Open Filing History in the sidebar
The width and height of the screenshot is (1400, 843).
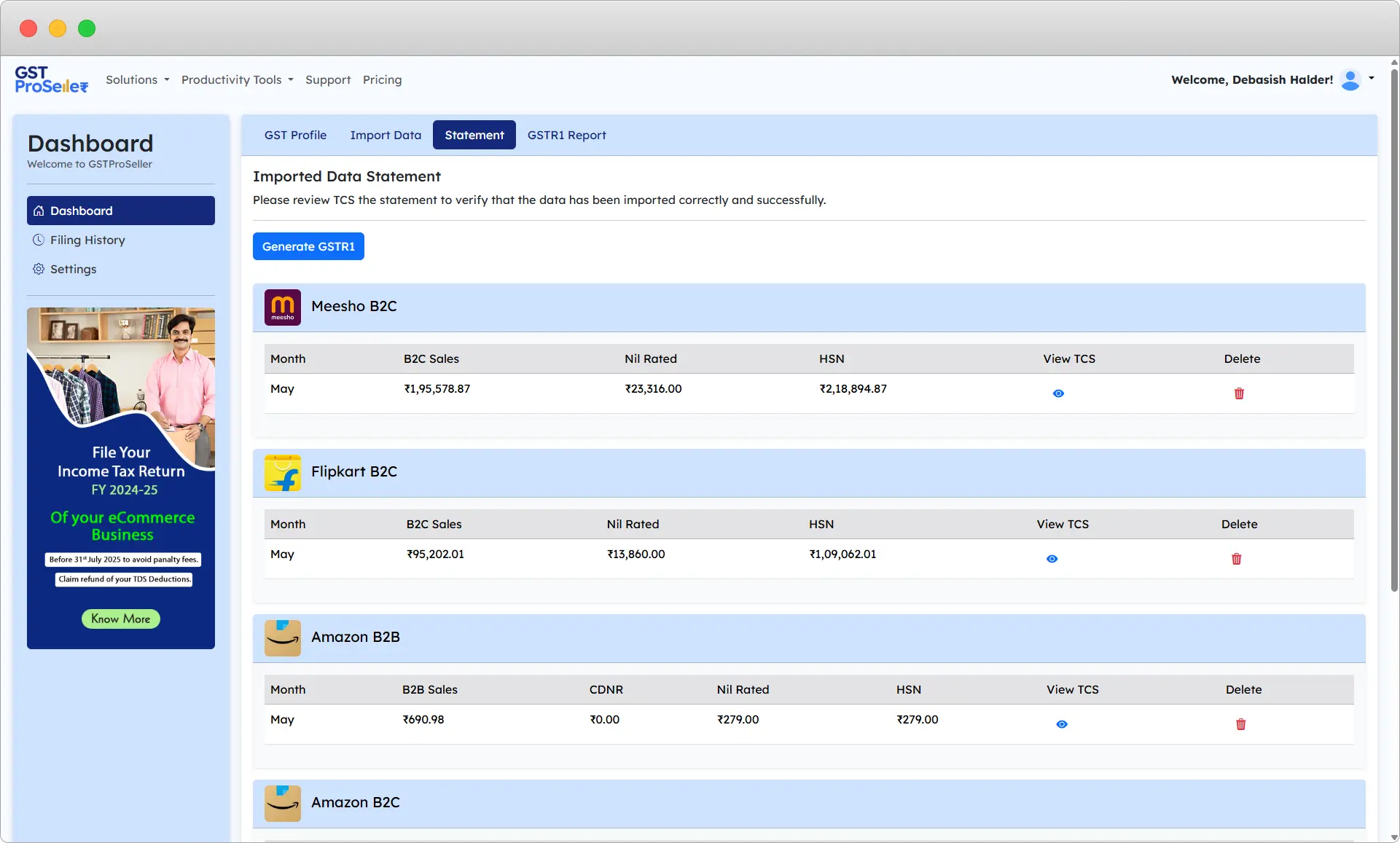[x=87, y=240]
